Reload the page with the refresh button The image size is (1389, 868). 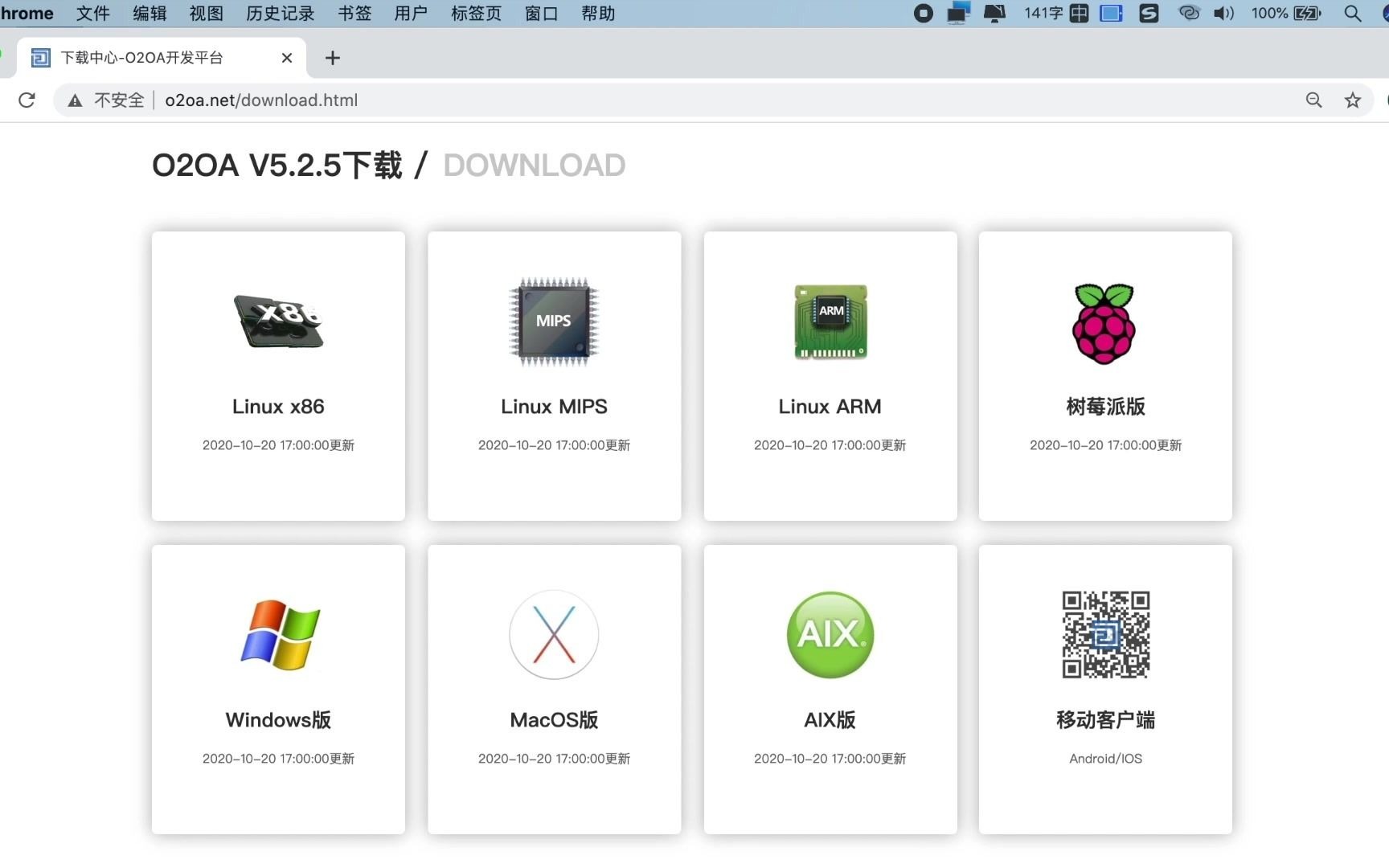pos(27,100)
